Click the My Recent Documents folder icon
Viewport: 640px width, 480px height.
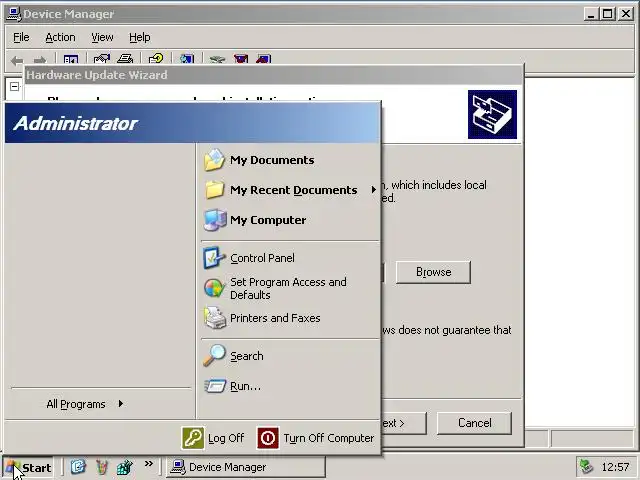click(x=215, y=190)
